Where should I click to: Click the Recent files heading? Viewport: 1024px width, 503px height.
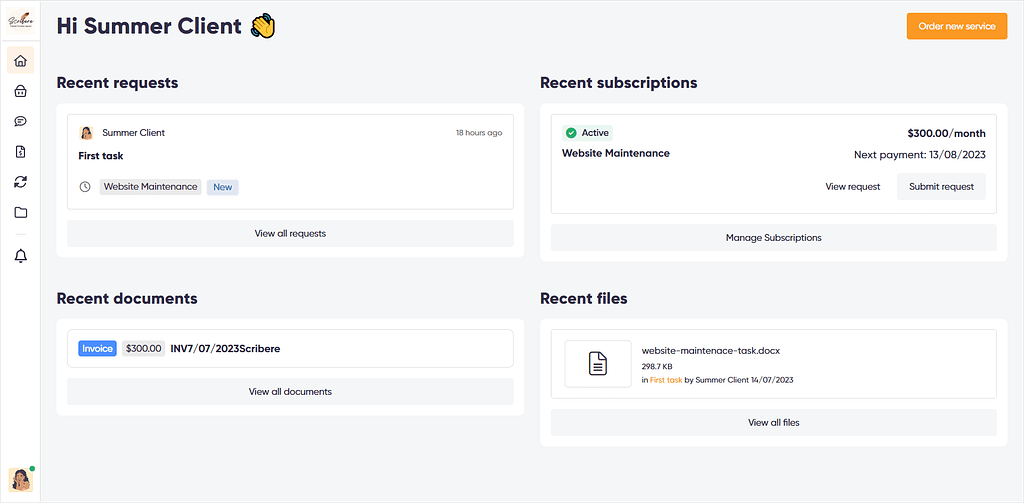[x=584, y=299]
